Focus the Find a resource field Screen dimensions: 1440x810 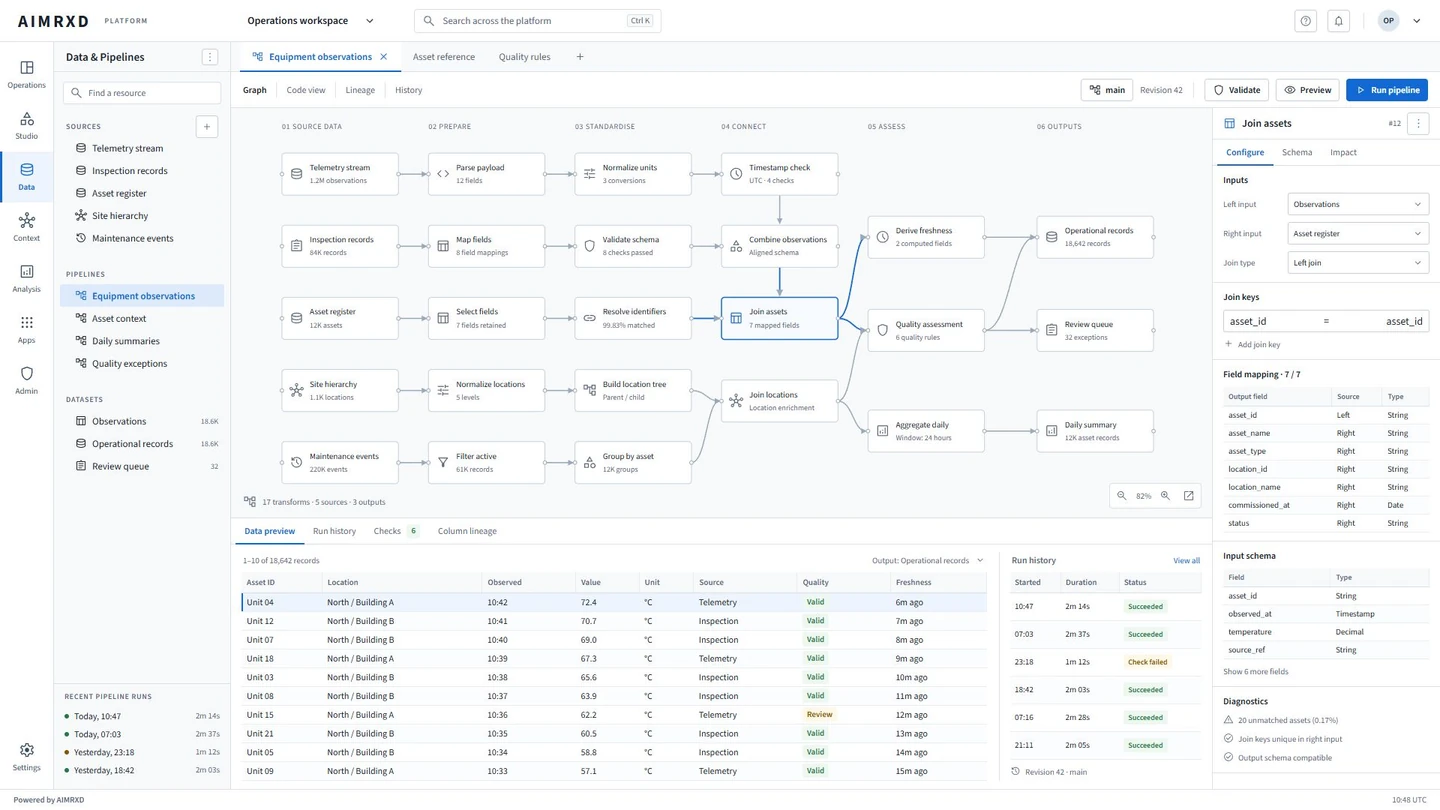pos(142,93)
